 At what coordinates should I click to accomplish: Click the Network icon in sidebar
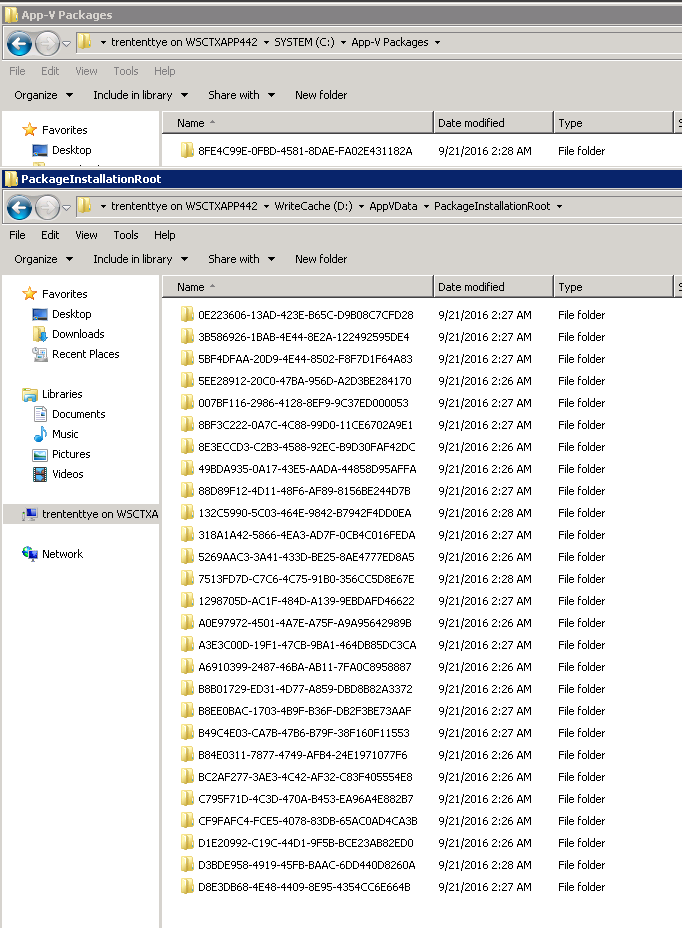(x=31, y=554)
